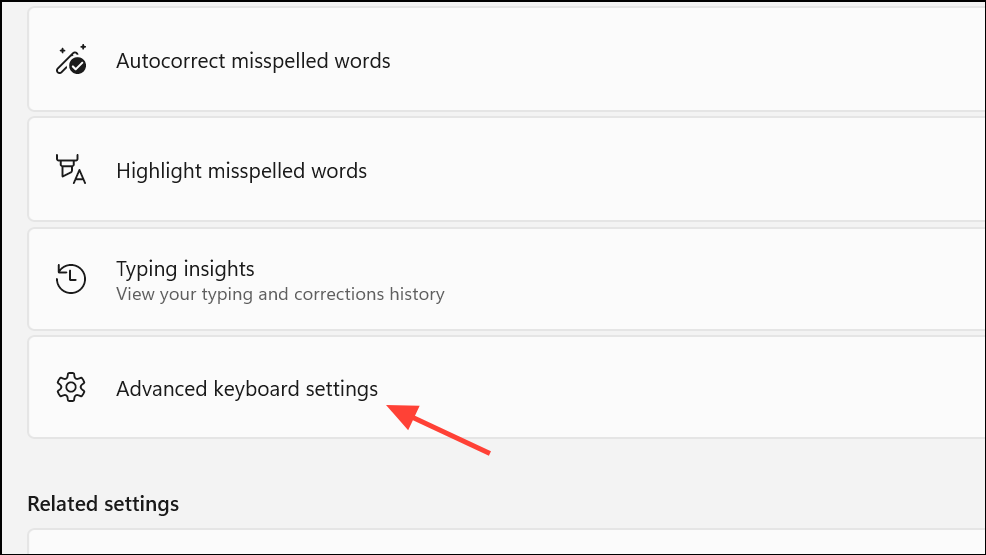The image size is (986, 555).
Task: Open Advanced keyboard settings
Action: [x=247, y=388]
